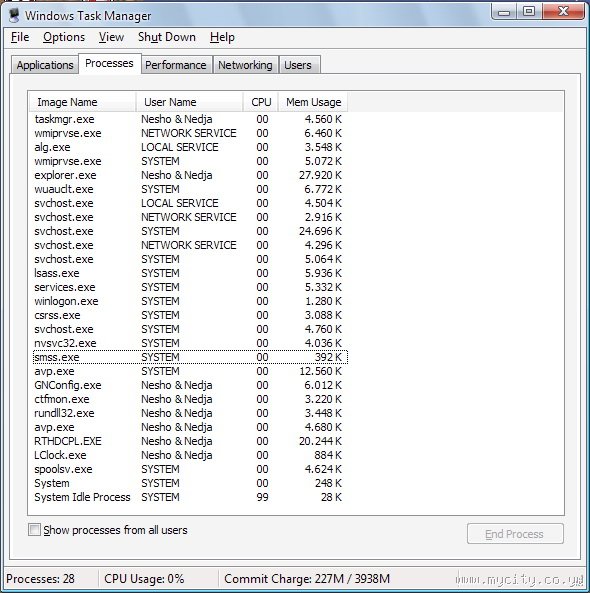
Task: Maximize the Task Manager window
Action: [529, 12]
